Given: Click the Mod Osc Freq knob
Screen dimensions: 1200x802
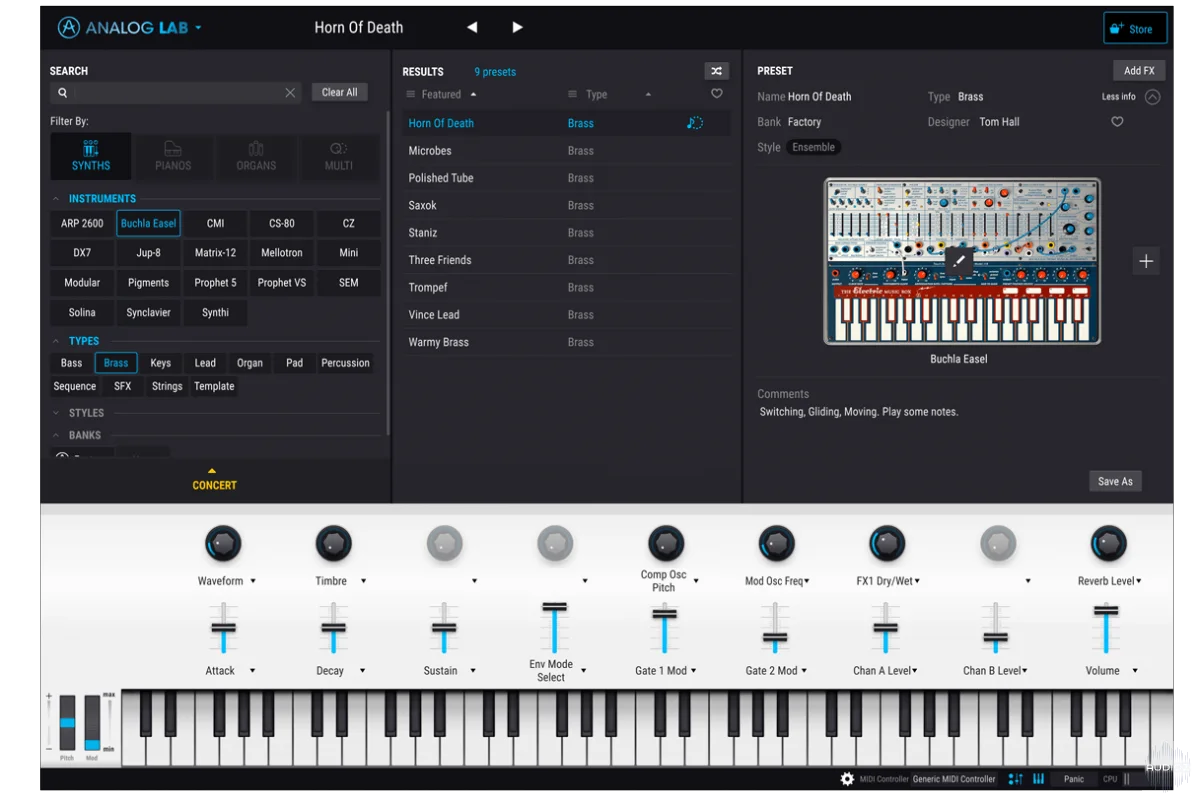Looking at the screenshot, I should [776, 545].
